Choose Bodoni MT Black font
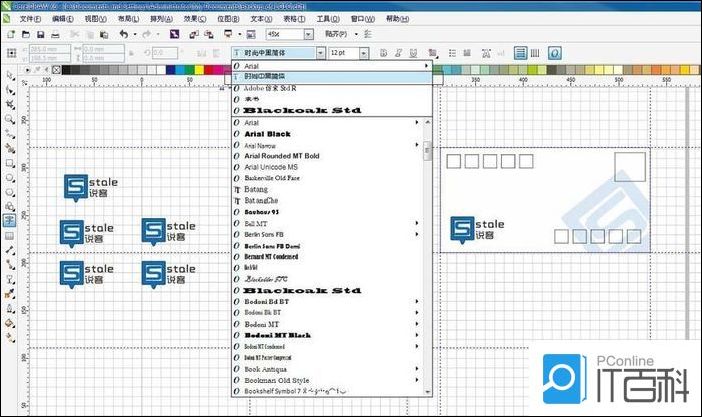The height and width of the screenshot is (417, 702). 278,335
